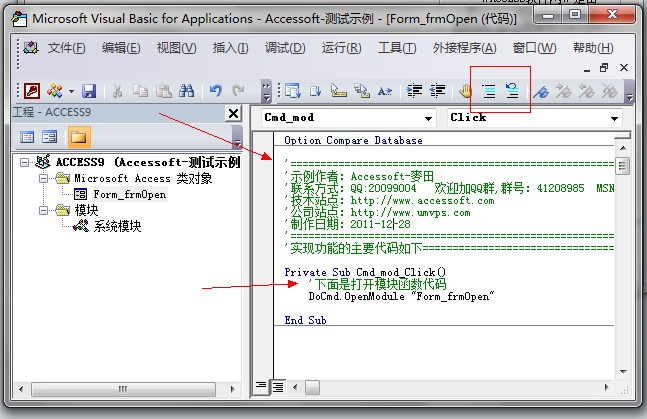Select 系统模块 in the project tree

[117, 226]
